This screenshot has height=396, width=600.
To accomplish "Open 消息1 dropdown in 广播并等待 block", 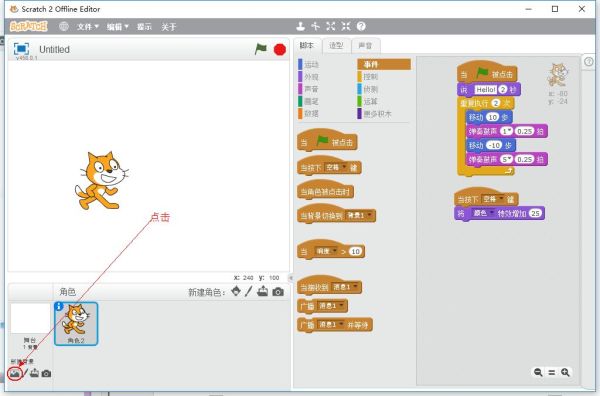I will pyautogui.click(x=331, y=325).
